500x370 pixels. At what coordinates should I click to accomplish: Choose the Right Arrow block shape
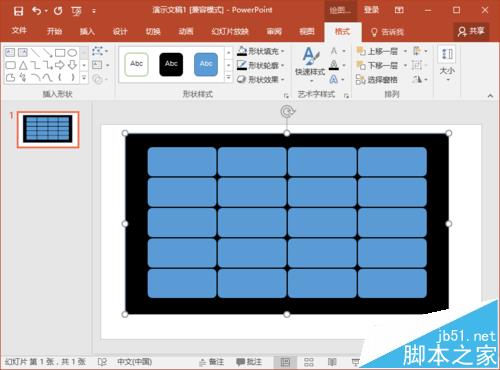point(60,65)
